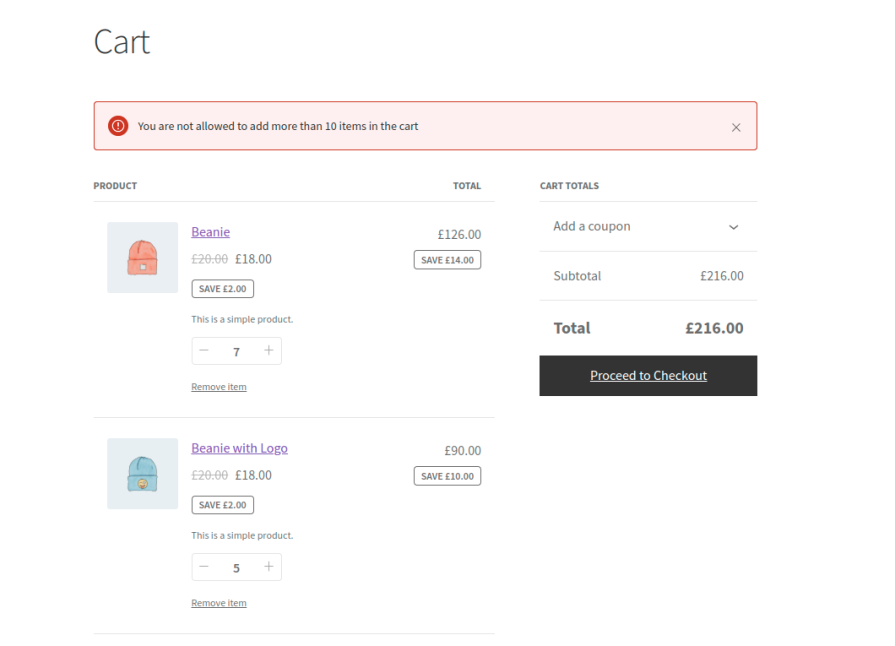Viewport: 895px width, 646px height.
Task: Increase Beanie quantity with plus icon
Action: pos(268,351)
